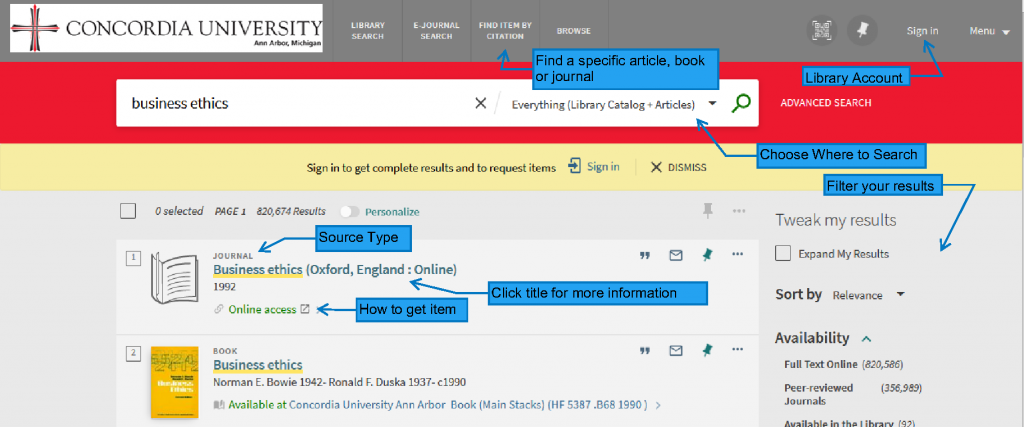Select result number 2 checkbox

133,353
